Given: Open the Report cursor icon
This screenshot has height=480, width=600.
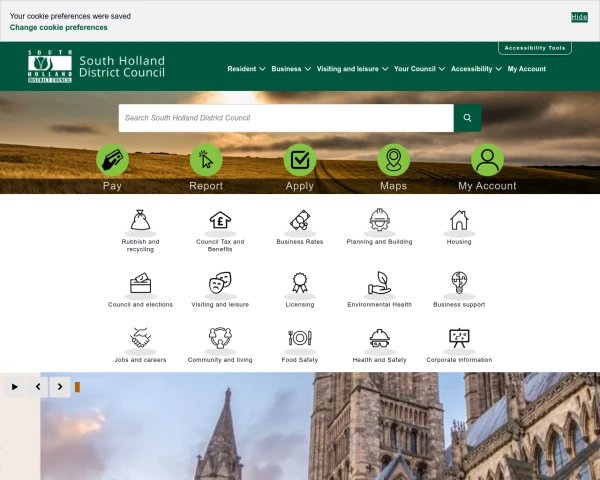Looking at the screenshot, I should (x=206, y=160).
